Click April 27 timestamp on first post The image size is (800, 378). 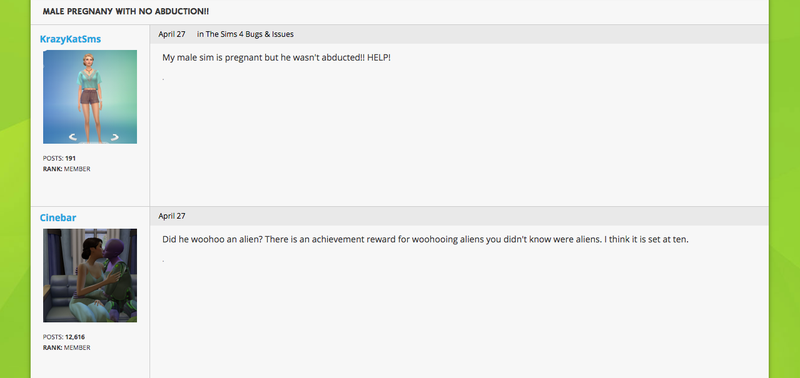click(172, 34)
